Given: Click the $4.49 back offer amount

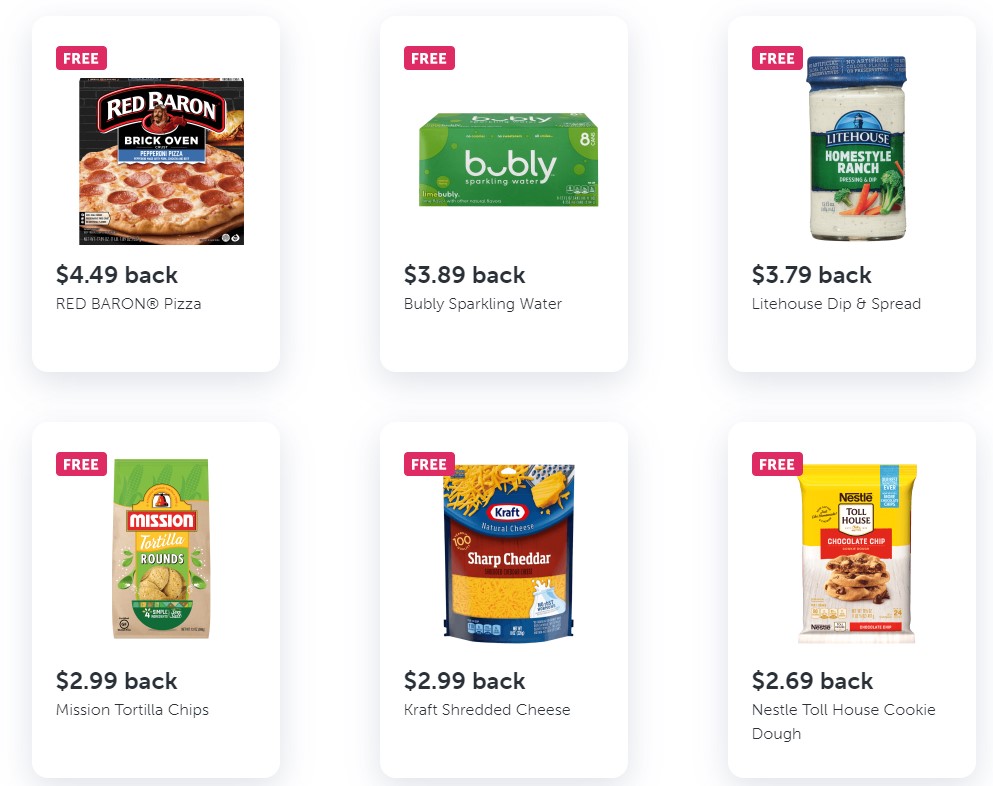Looking at the screenshot, I should coord(117,275).
